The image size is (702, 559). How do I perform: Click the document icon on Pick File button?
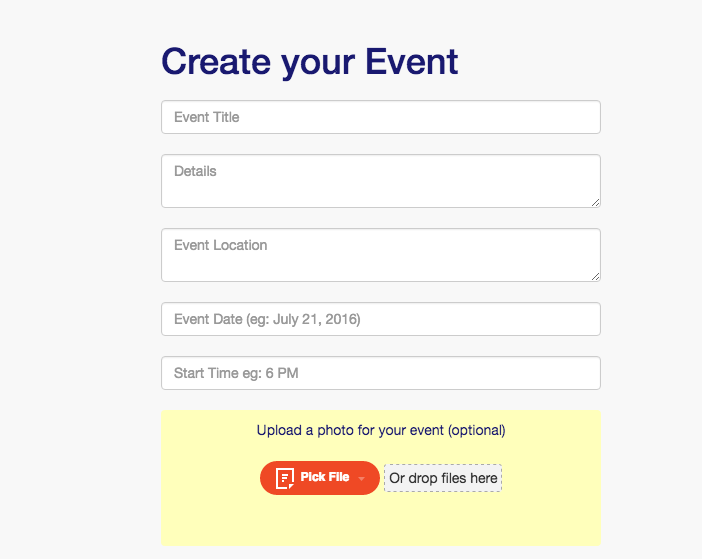(x=285, y=478)
